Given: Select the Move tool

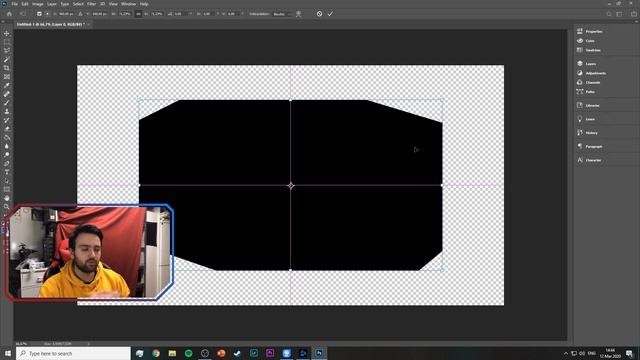Looking at the screenshot, I should tap(7, 33).
